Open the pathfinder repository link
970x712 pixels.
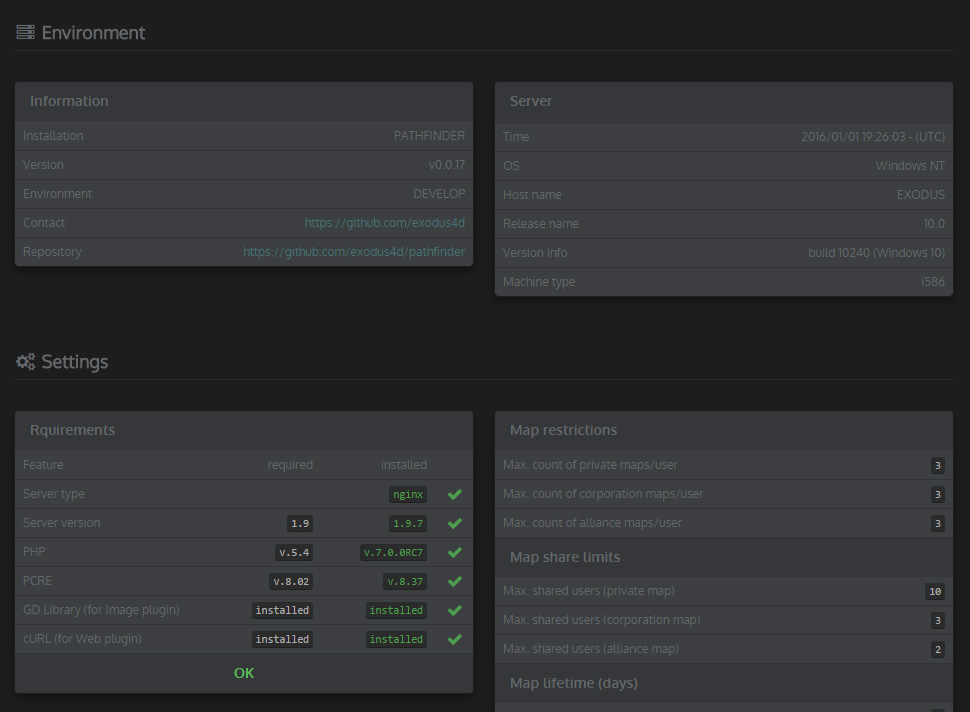coord(353,252)
